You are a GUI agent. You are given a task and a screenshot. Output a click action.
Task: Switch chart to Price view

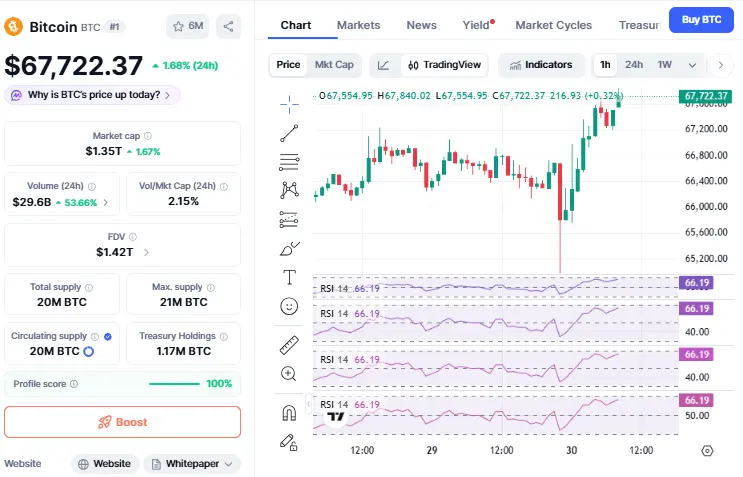point(288,65)
